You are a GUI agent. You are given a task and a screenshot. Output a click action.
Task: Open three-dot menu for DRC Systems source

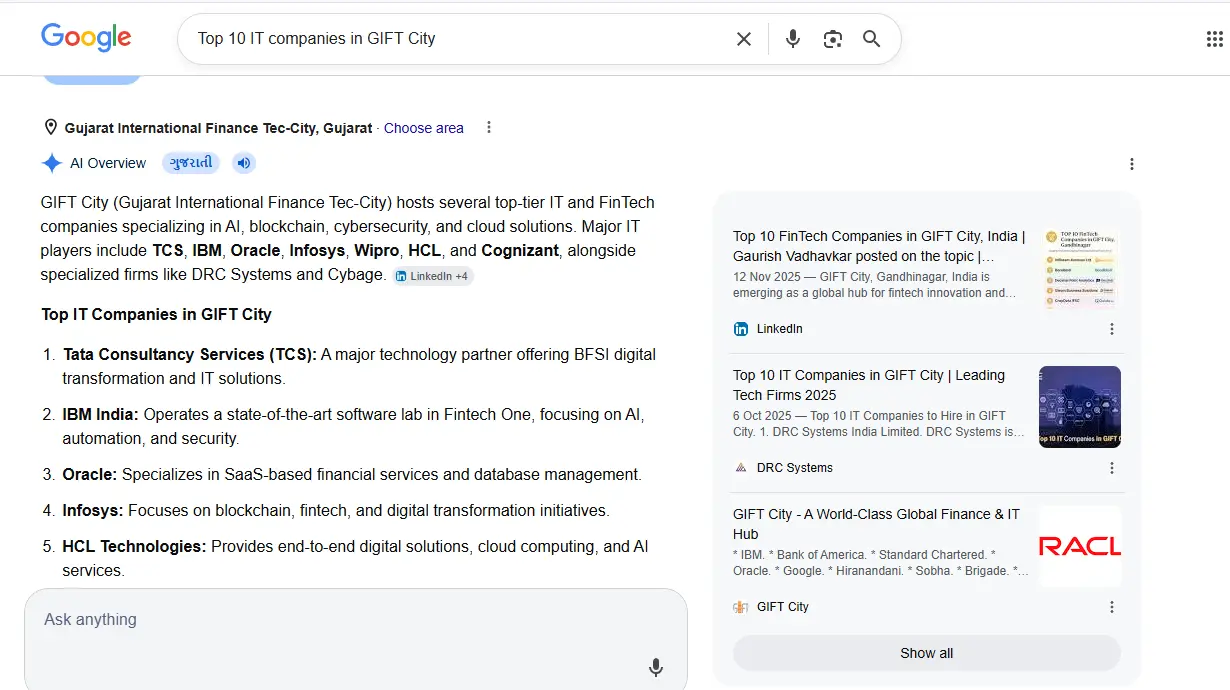click(x=1112, y=468)
